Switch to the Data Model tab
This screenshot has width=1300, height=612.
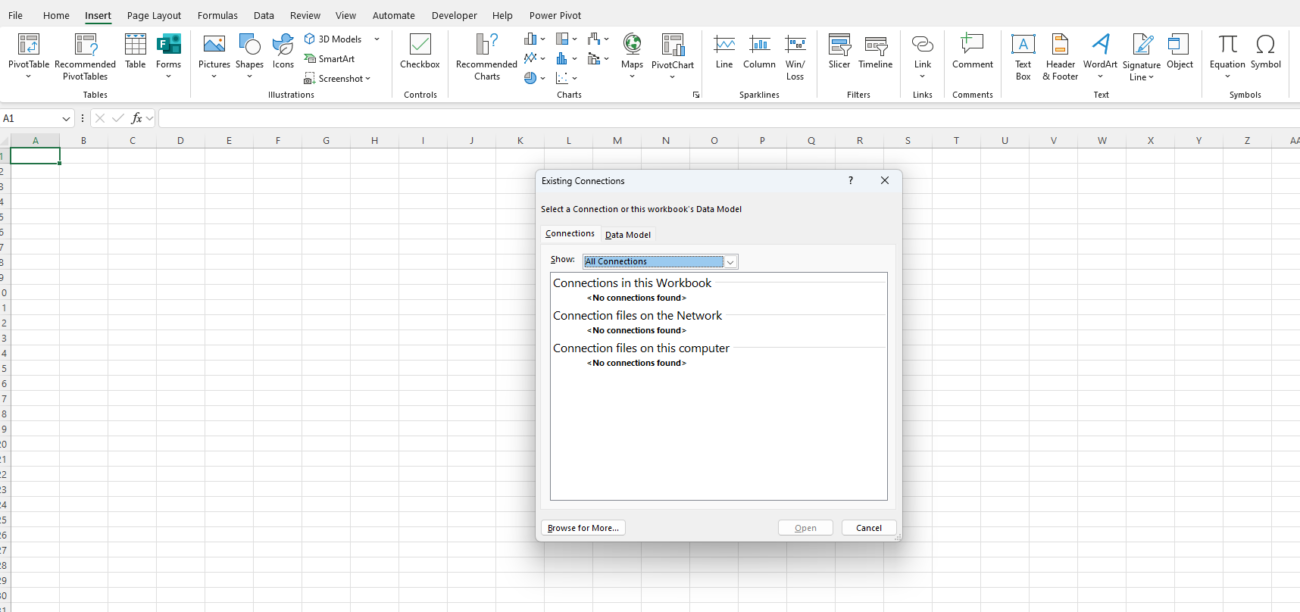pyautogui.click(x=628, y=235)
